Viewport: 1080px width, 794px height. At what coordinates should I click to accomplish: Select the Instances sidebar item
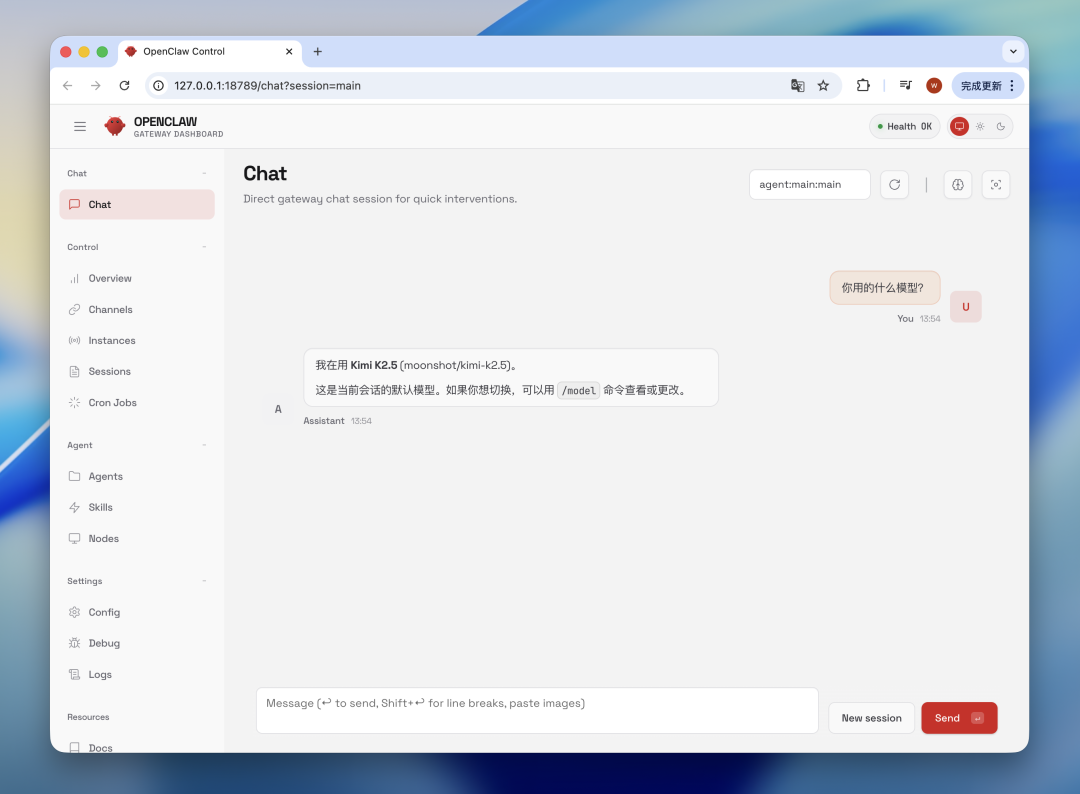[x=110, y=340]
